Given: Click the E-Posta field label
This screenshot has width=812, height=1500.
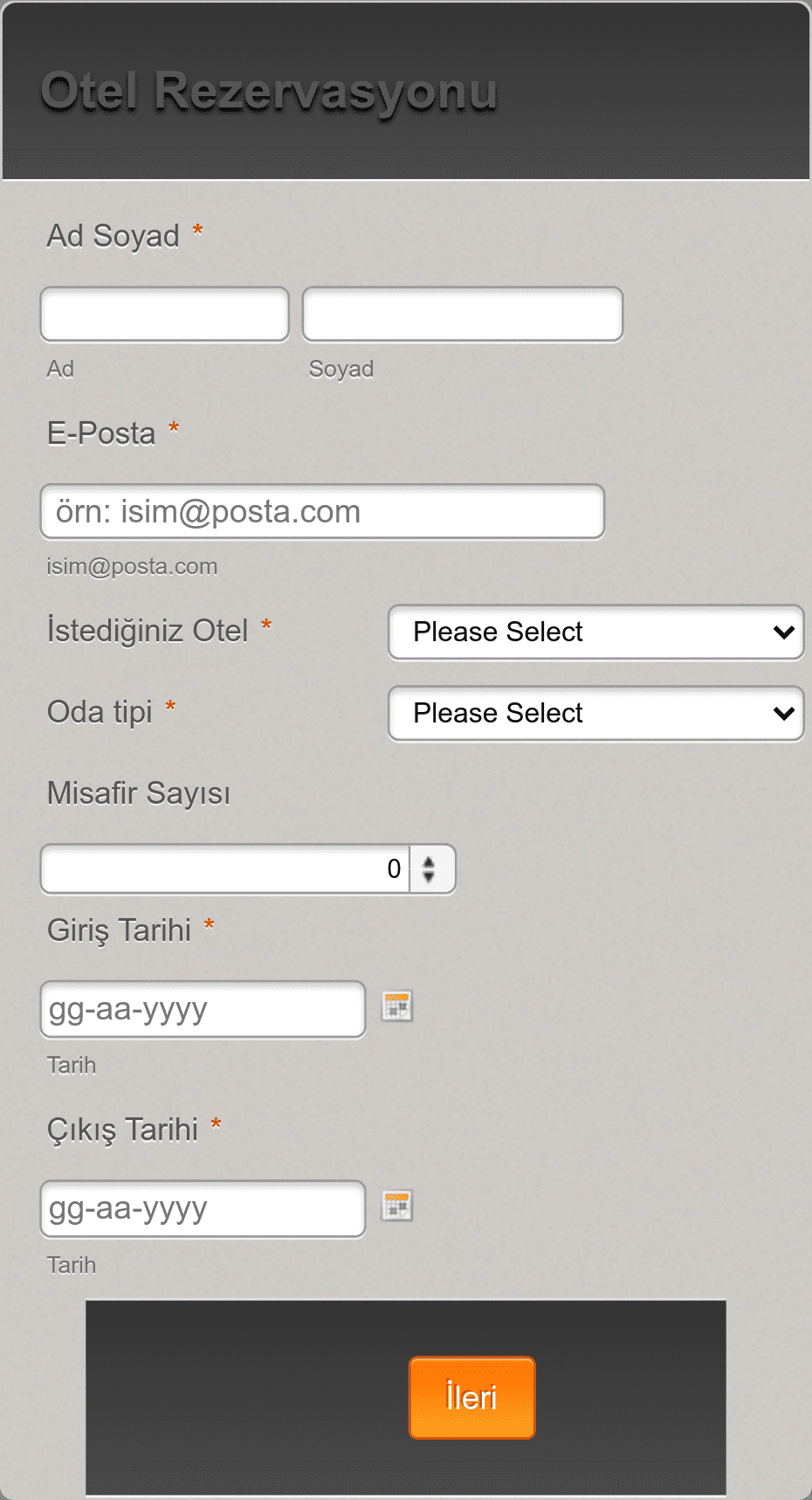Looking at the screenshot, I should coord(101,433).
